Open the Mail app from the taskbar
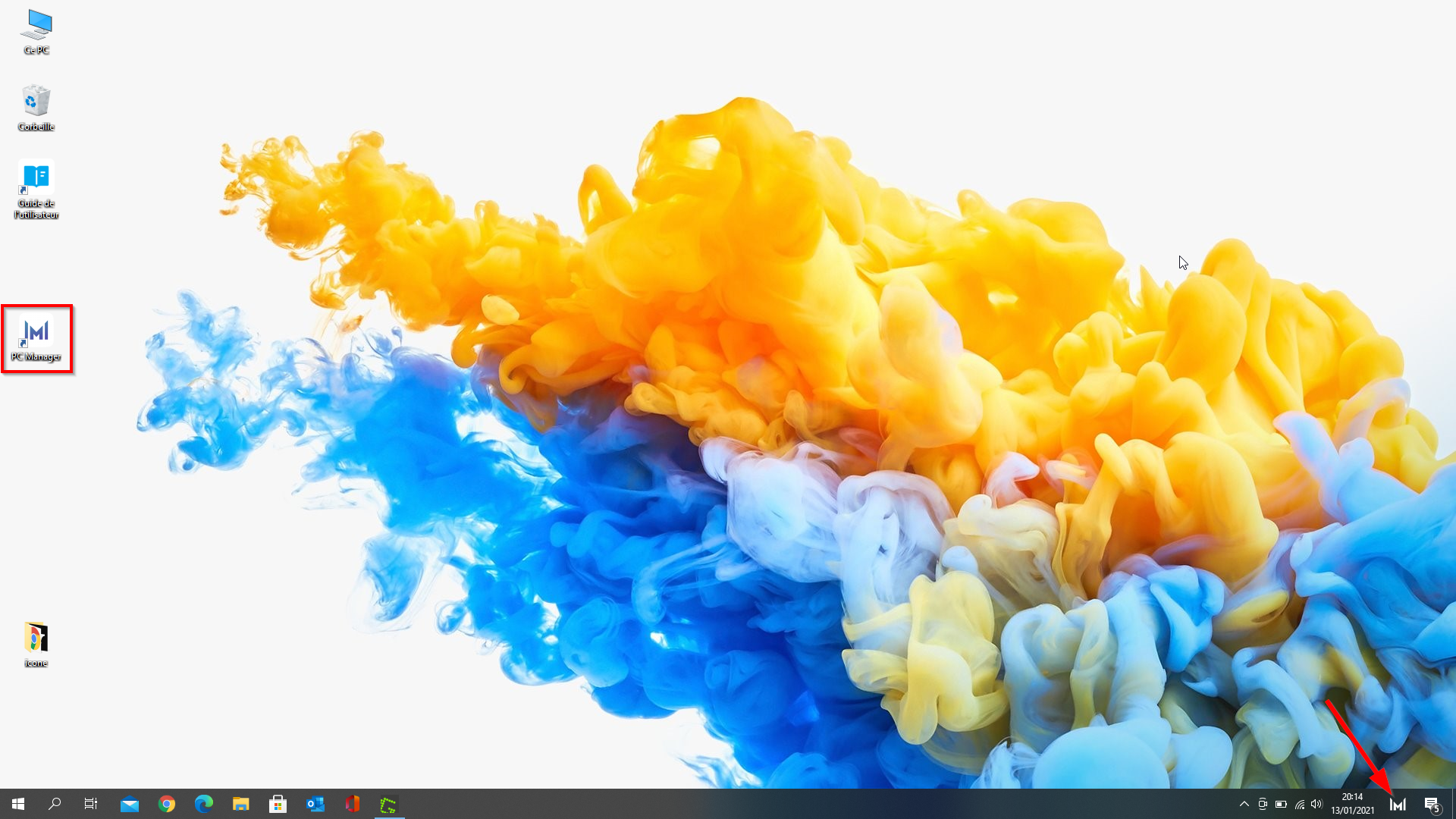The image size is (1456, 819). (x=130, y=803)
